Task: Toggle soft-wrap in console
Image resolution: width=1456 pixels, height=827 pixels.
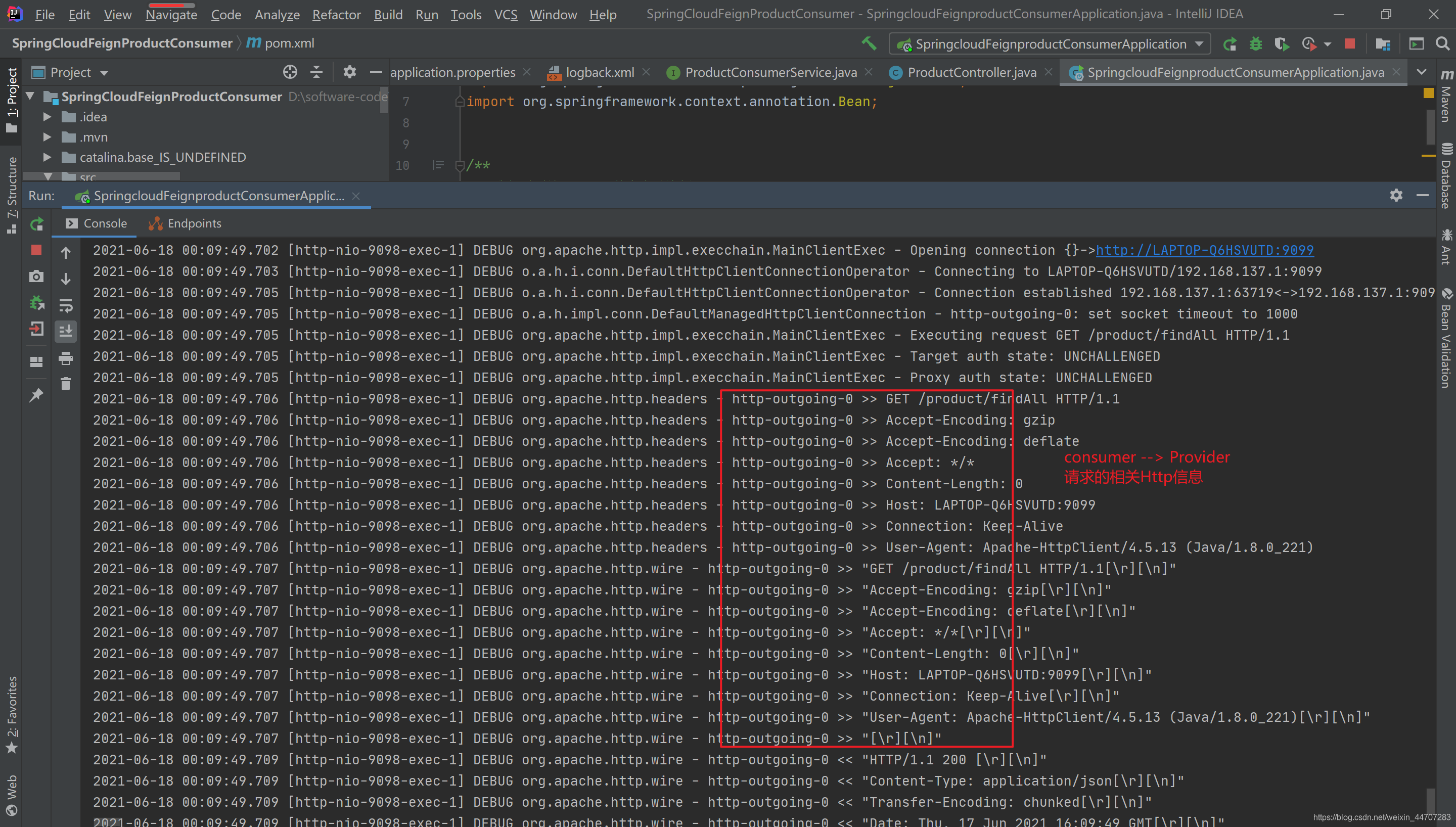Action: click(66, 306)
